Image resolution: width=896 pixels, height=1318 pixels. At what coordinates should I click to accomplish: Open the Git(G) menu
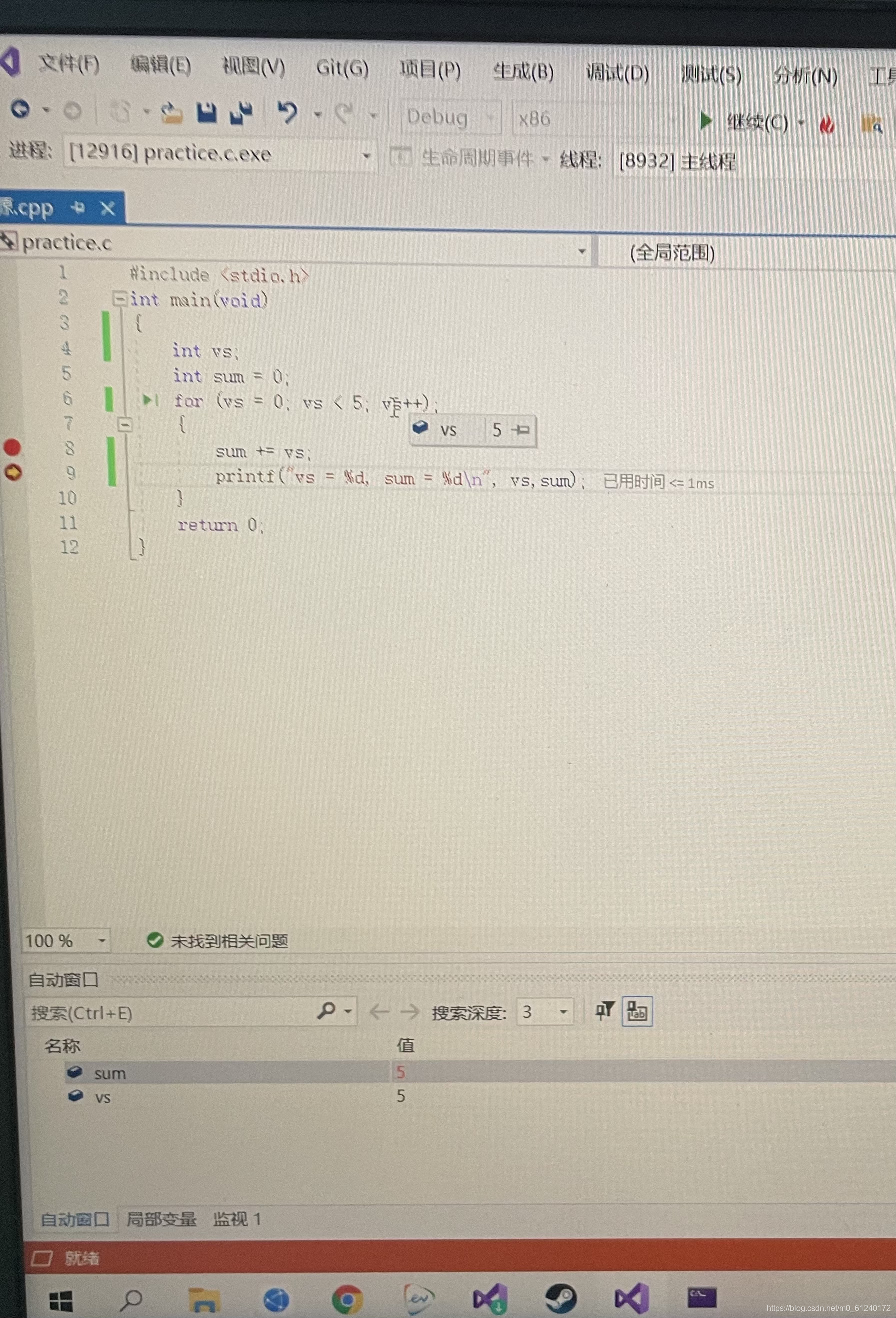click(x=342, y=68)
